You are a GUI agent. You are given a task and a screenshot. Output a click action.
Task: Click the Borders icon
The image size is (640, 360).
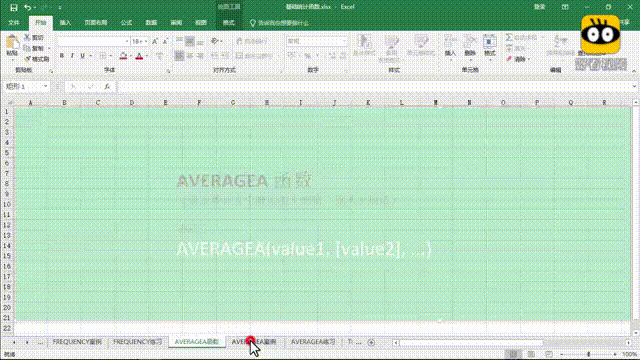103,56
